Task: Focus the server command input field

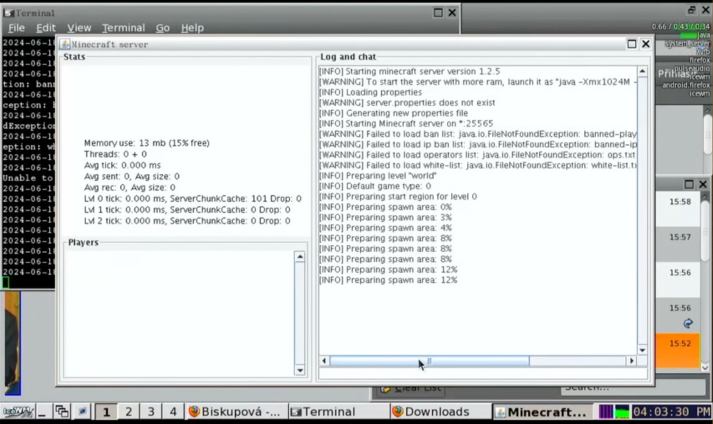Action: 483,374
